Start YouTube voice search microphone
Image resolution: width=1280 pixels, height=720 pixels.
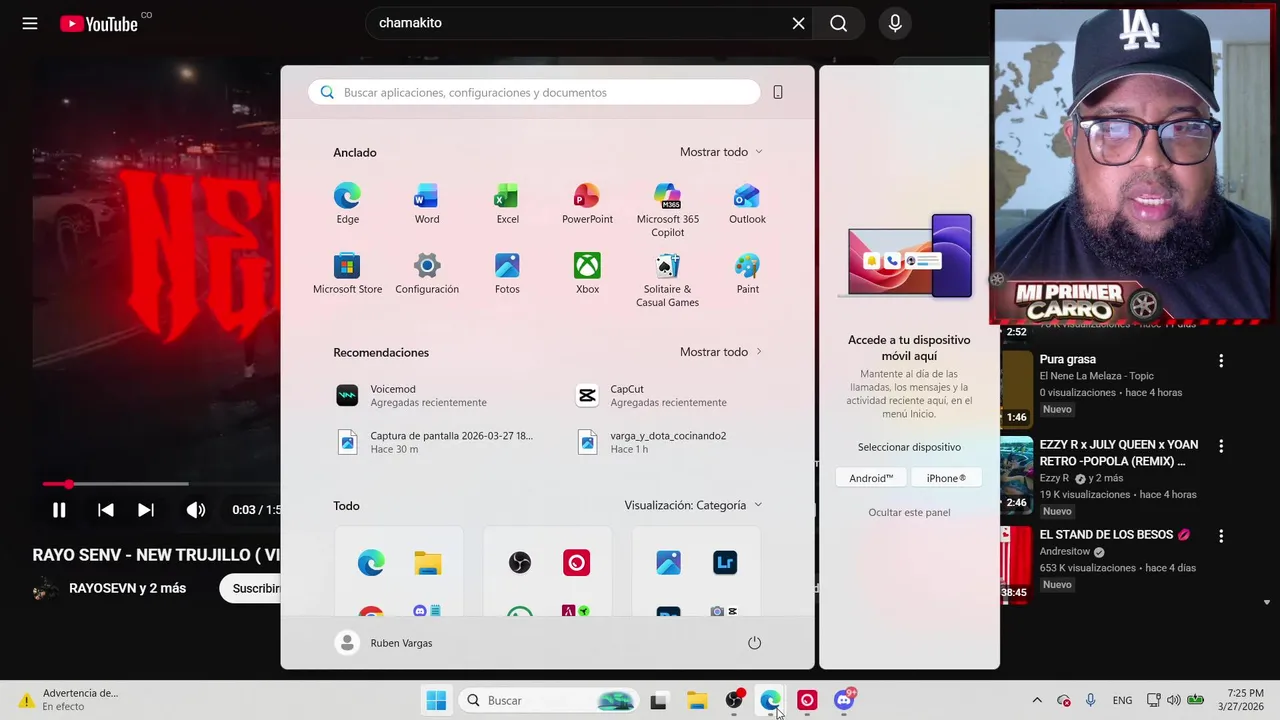coord(895,23)
